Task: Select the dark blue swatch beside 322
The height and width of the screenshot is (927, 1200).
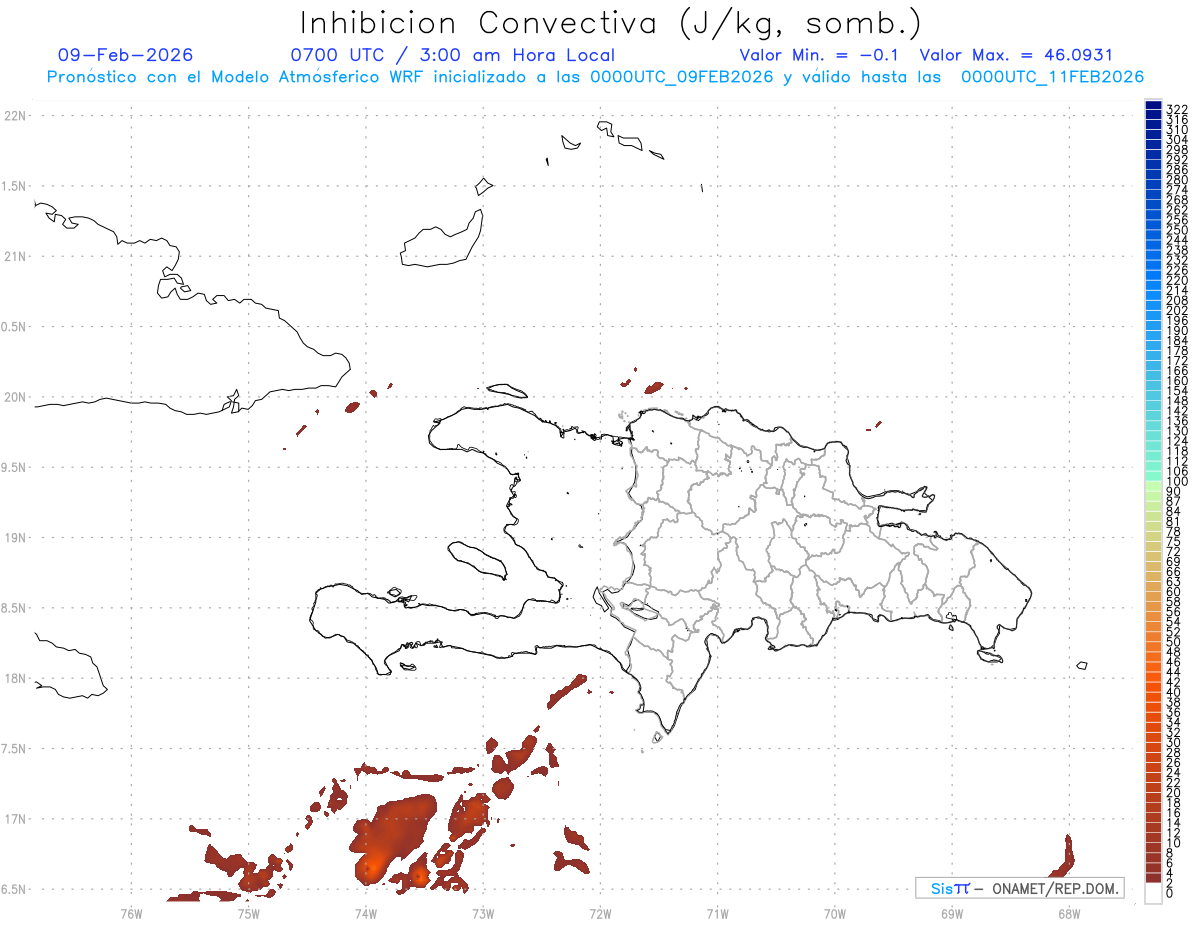Action: tap(1153, 106)
